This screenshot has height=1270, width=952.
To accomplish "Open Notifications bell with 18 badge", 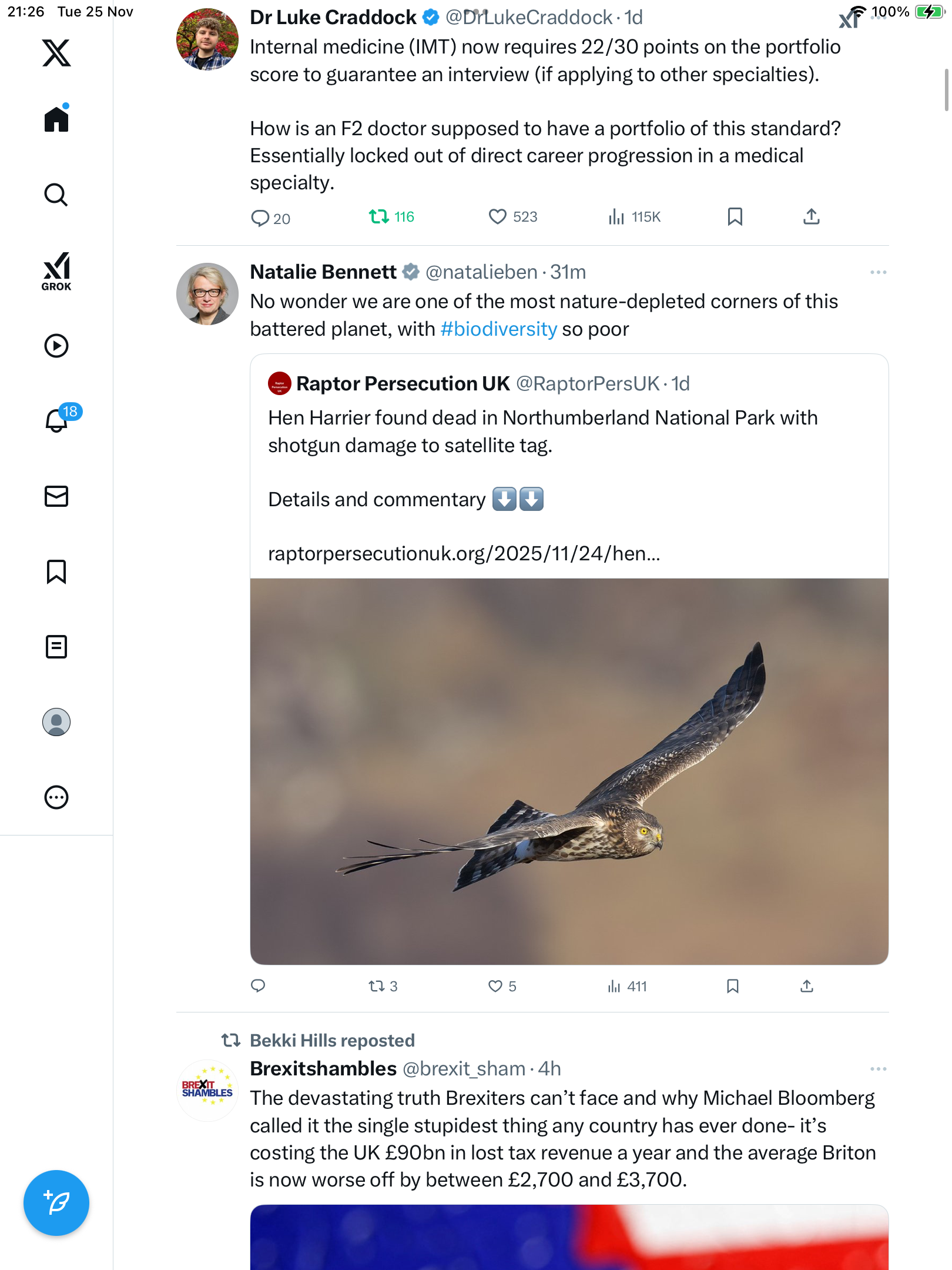I will [x=58, y=420].
